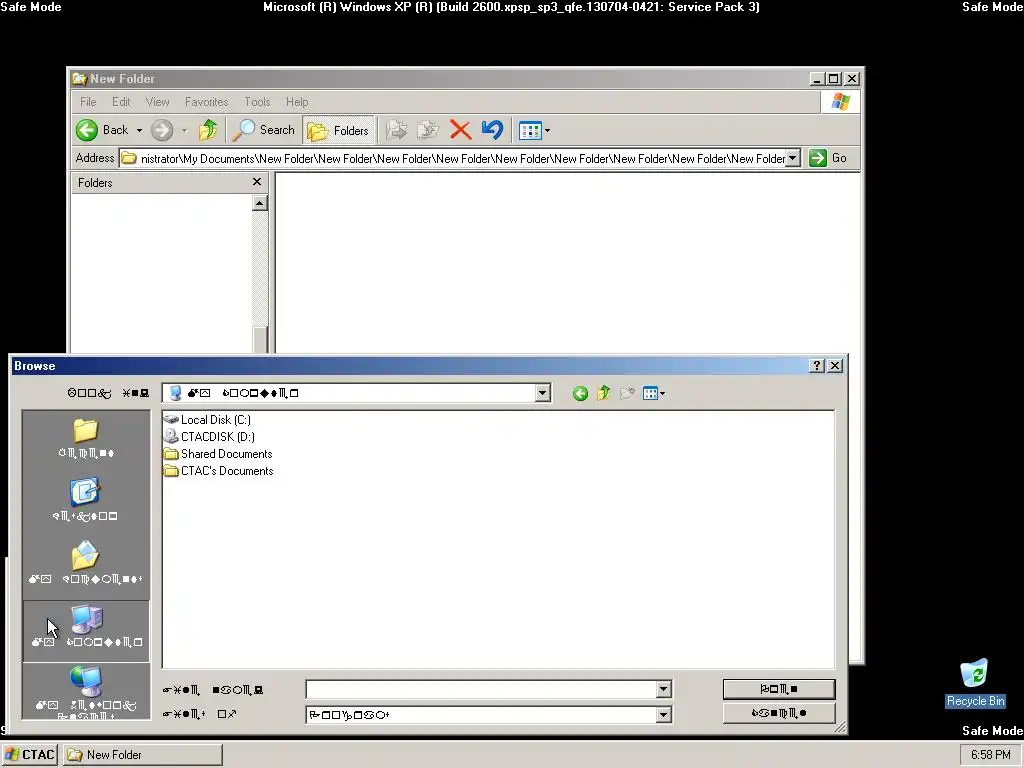Click the New Folder taskbar button
This screenshot has width=1024, height=768.
tap(143, 755)
